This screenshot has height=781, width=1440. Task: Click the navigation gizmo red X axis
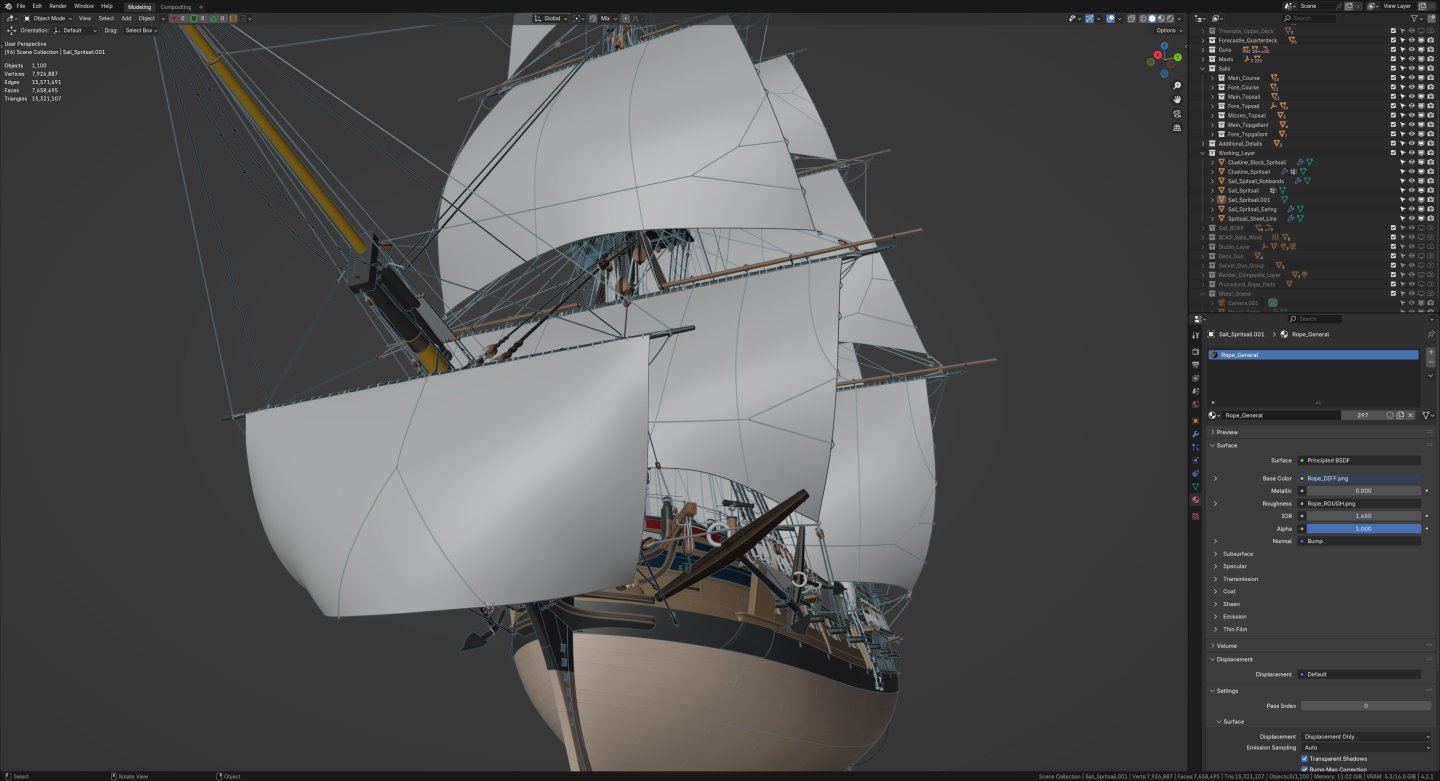[1156, 57]
